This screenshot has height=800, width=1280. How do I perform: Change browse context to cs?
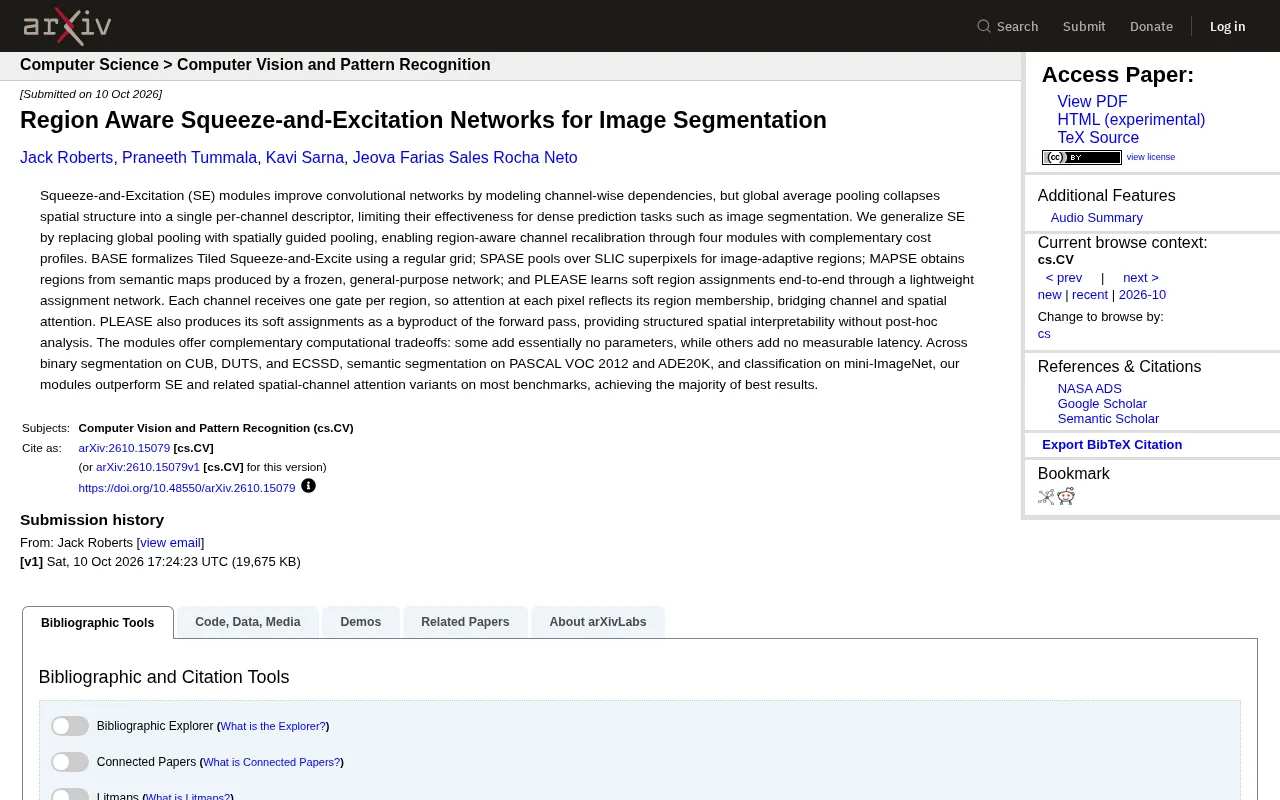pyautogui.click(x=1044, y=334)
